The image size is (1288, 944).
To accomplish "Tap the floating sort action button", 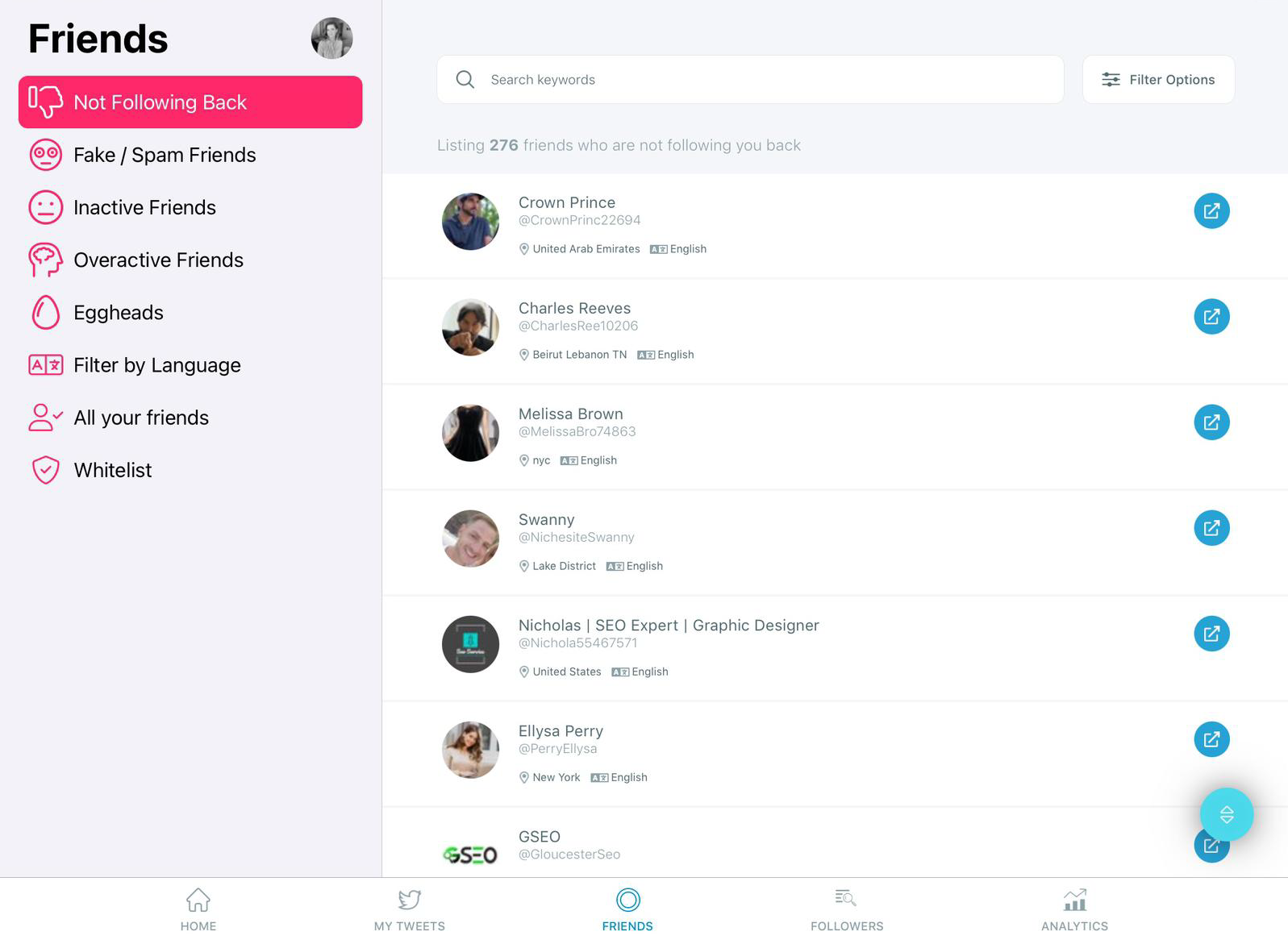I will coord(1227,814).
